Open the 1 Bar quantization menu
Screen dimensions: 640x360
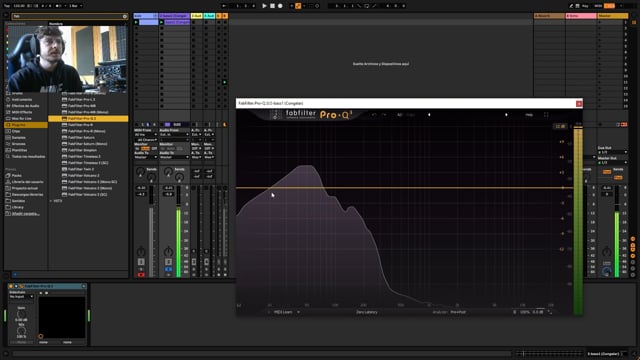click(76, 6)
